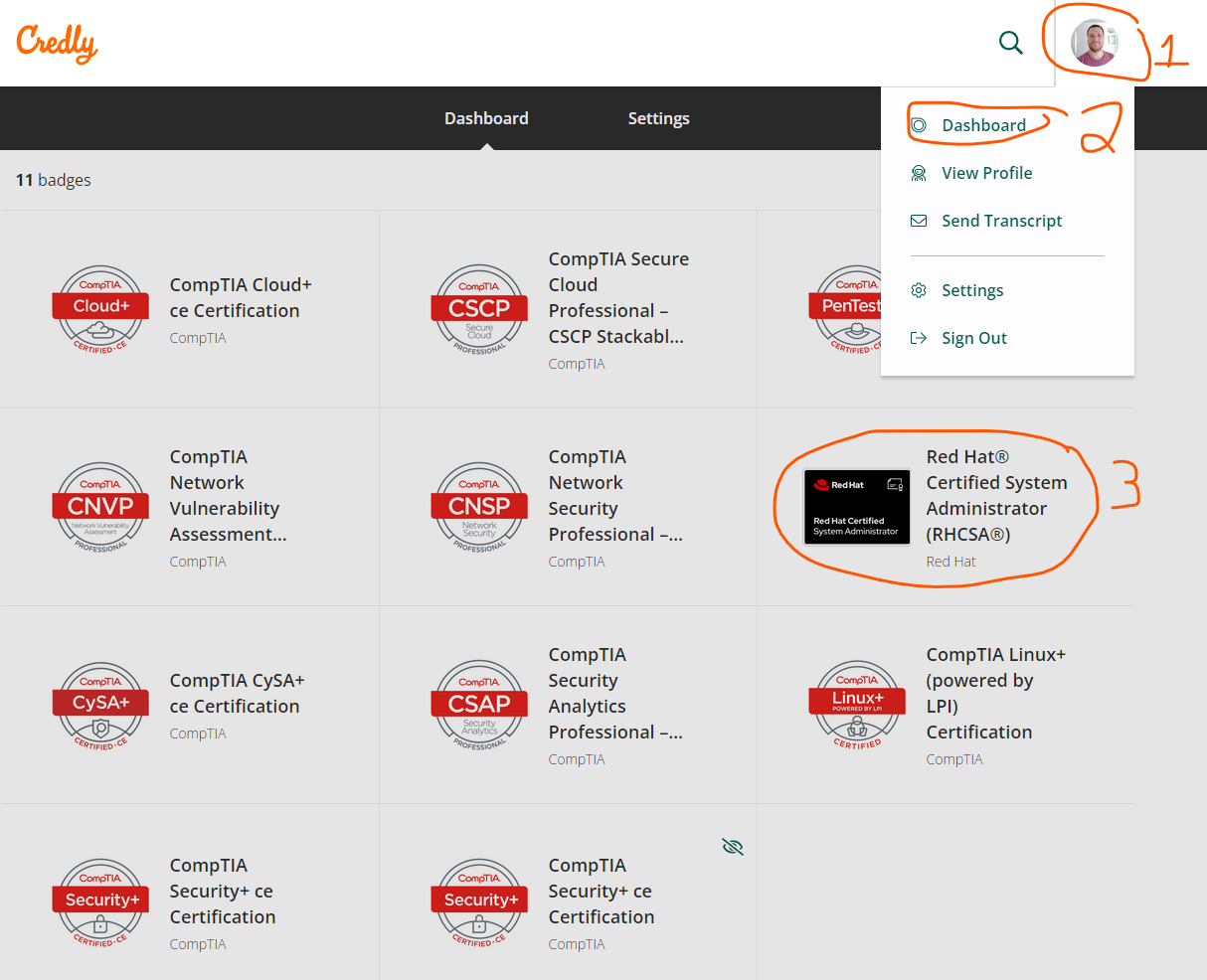Viewport: 1207px width, 980px height.
Task: Click the CSCP badge icon
Action: (x=479, y=310)
